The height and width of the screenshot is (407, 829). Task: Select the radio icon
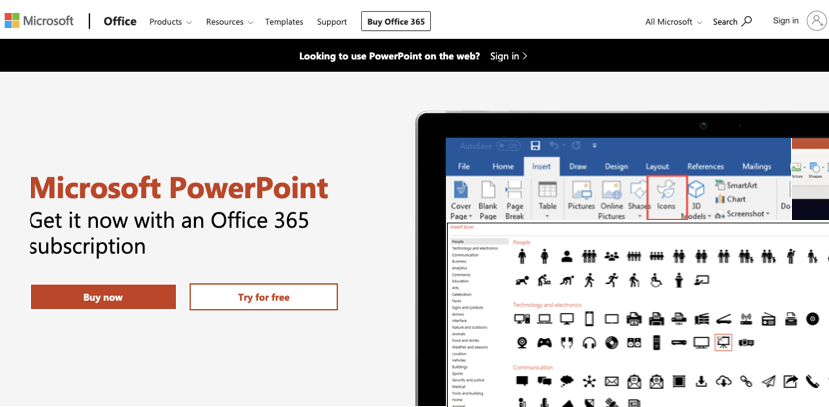coord(768,319)
